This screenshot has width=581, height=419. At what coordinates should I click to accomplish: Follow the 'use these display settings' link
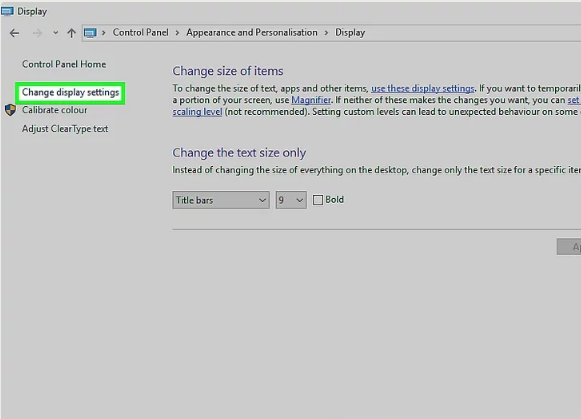423,89
